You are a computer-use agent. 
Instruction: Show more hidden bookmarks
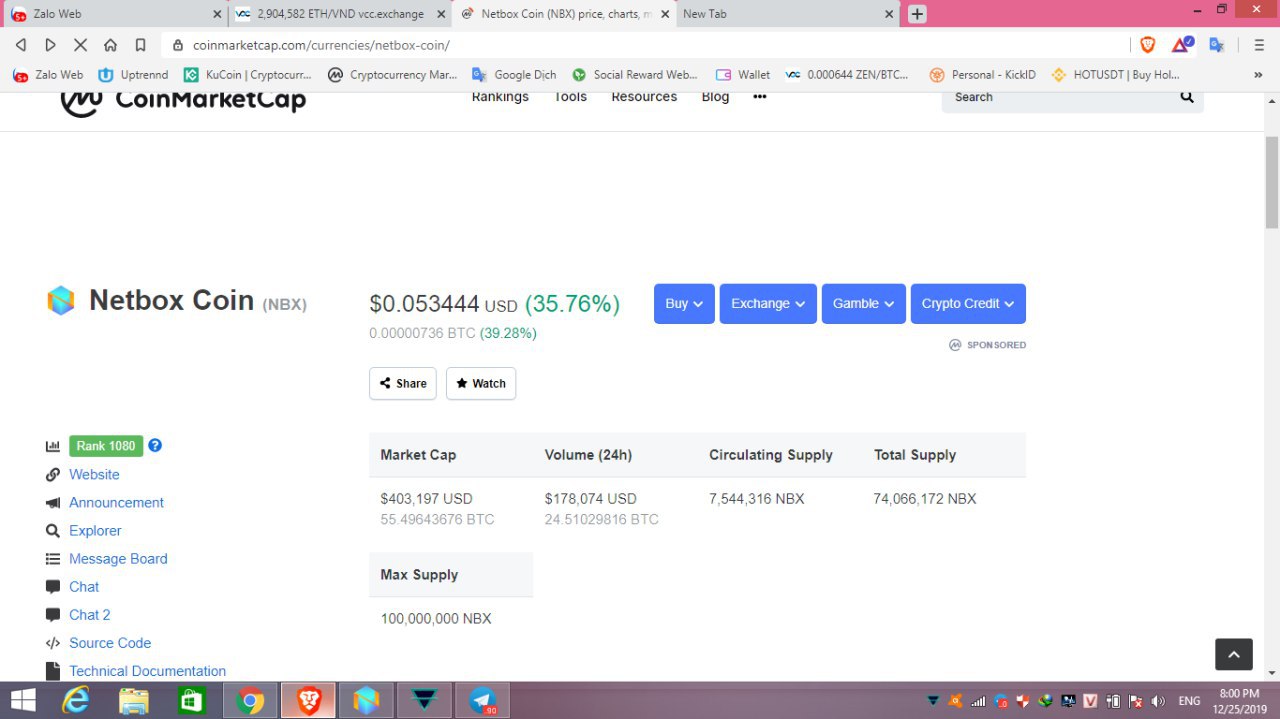(1258, 74)
